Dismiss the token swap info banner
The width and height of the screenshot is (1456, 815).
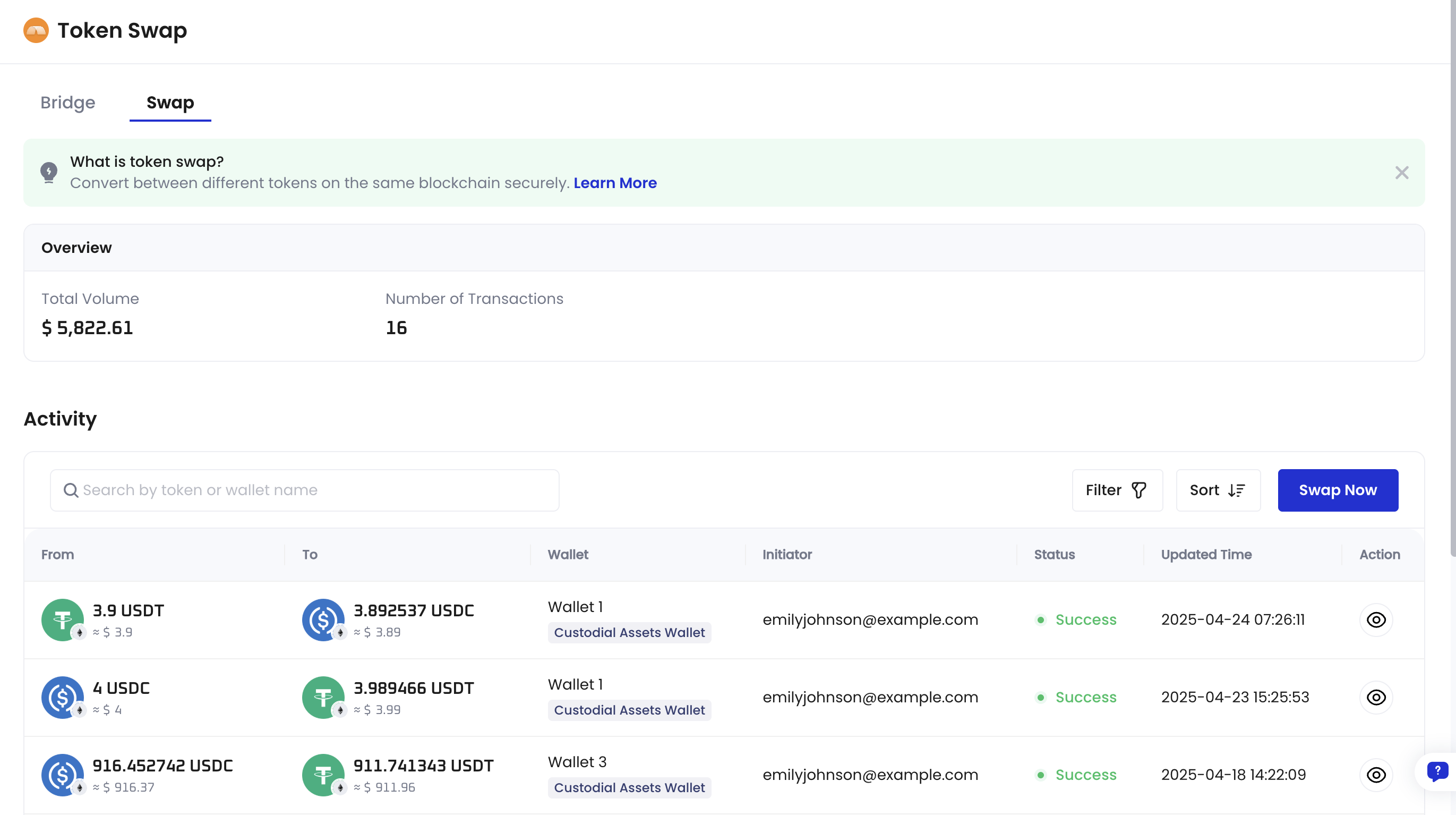coord(1402,173)
